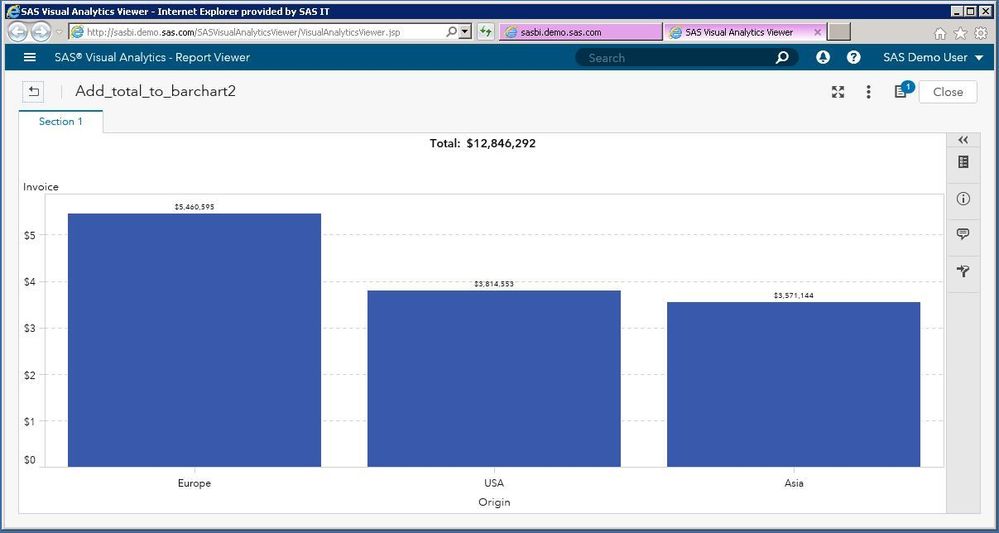This screenshot has height=533, width=999.
Task: Click the $5,460,595 data label
Action: tap(194, 207)
